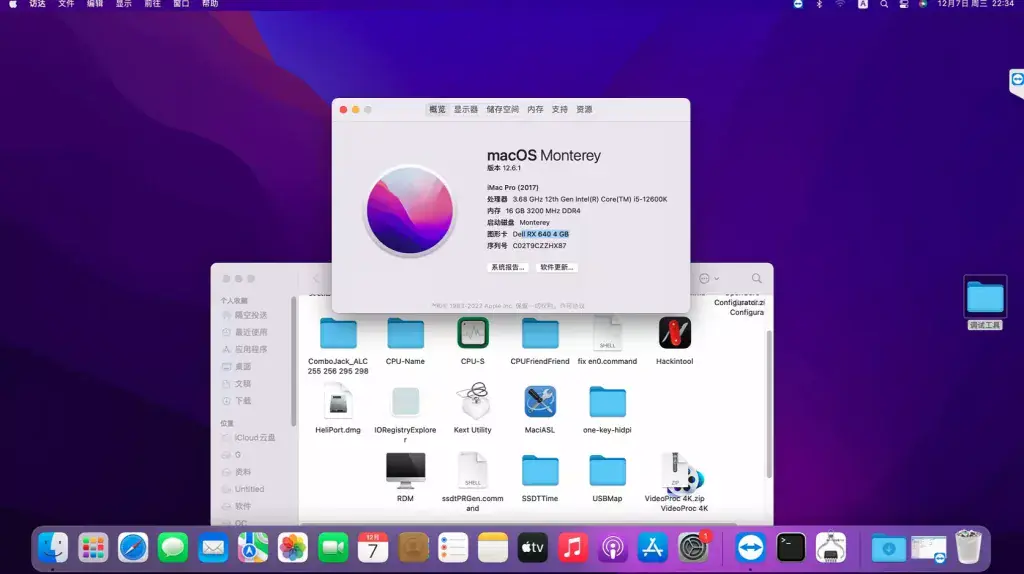Launch Terminal from the Dock
1024x574 pixels.
[790, 547]
